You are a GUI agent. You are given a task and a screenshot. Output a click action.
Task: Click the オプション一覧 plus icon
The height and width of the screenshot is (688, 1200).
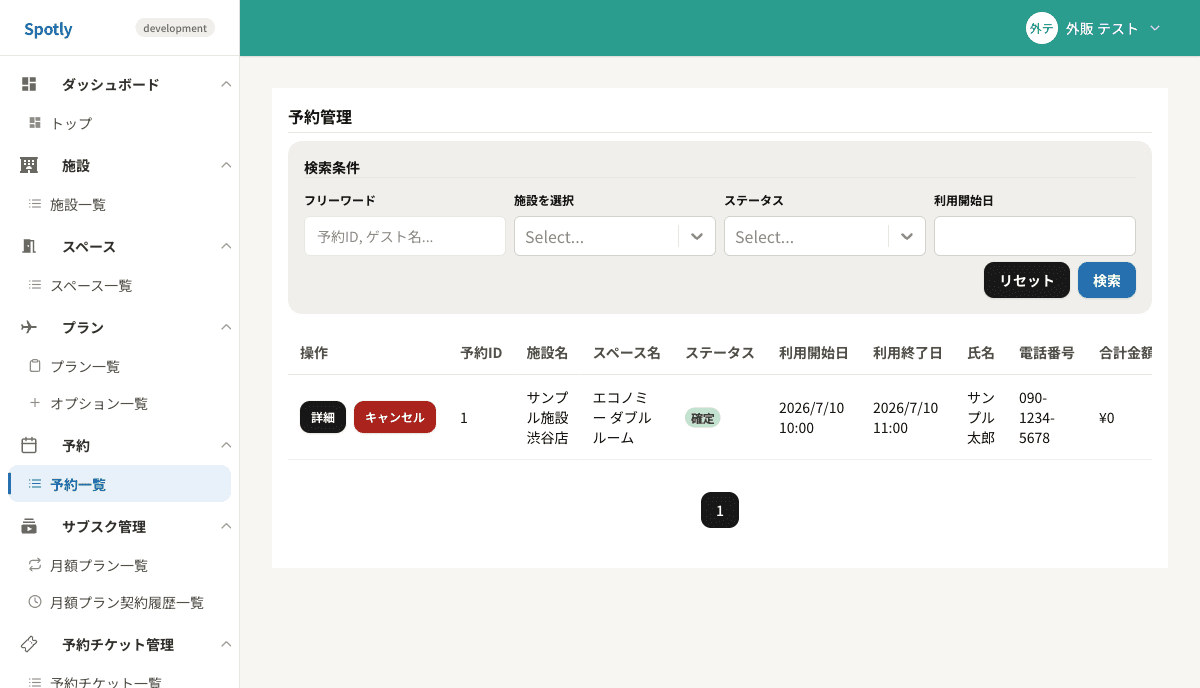[x=35, y=403]
